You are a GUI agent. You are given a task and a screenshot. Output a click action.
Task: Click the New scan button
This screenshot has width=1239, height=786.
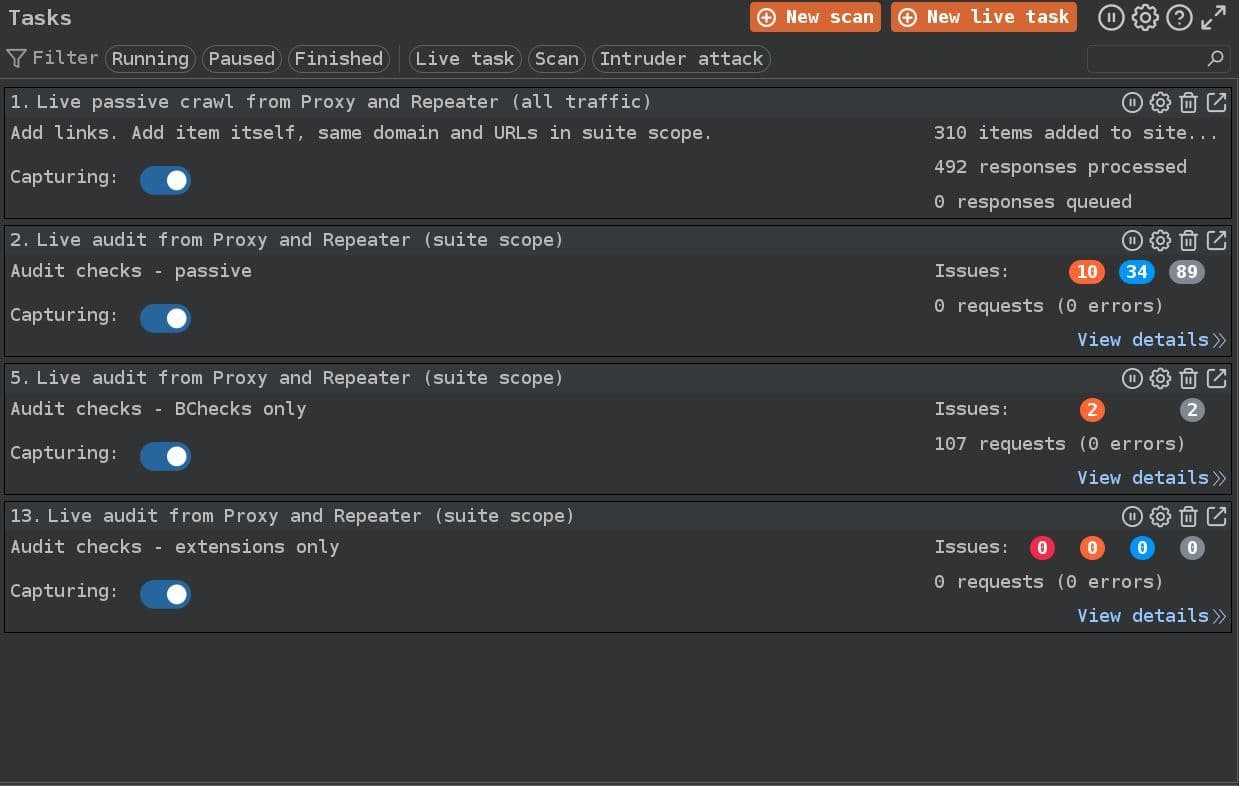(x=815, y=17)
